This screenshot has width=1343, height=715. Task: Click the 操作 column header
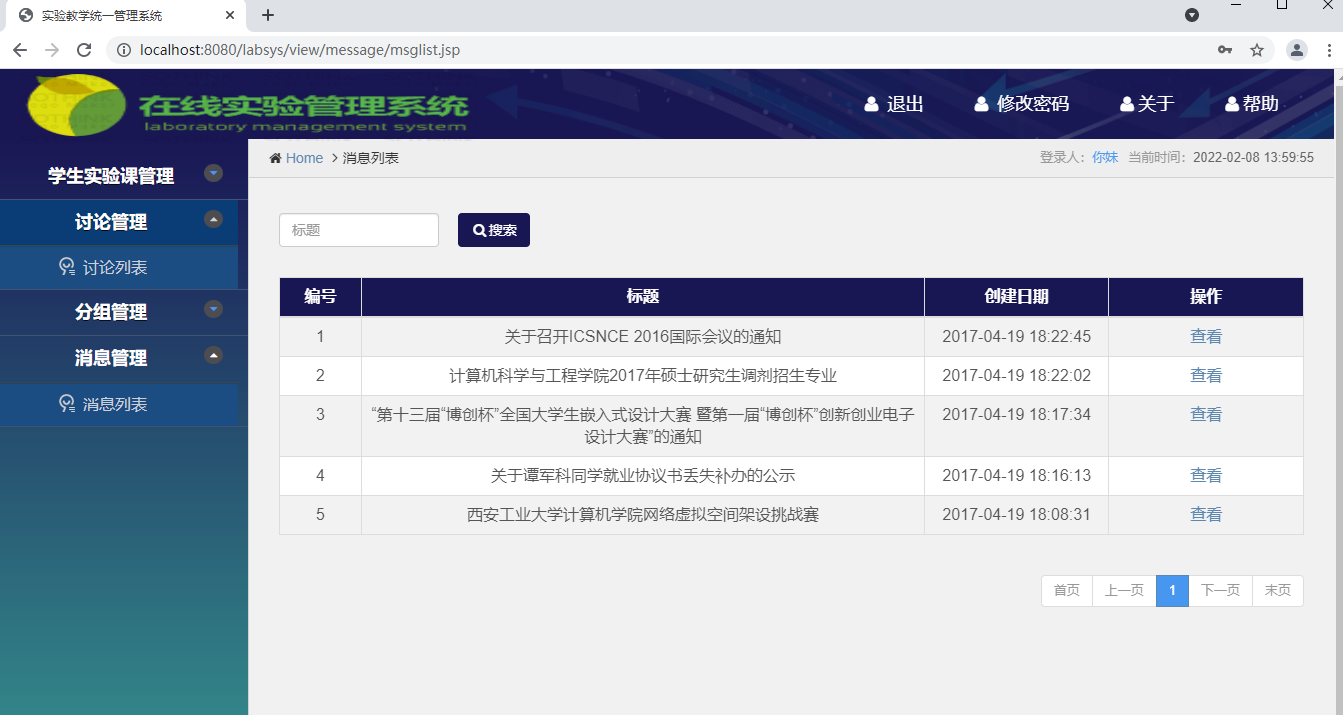coord(1206,297)
